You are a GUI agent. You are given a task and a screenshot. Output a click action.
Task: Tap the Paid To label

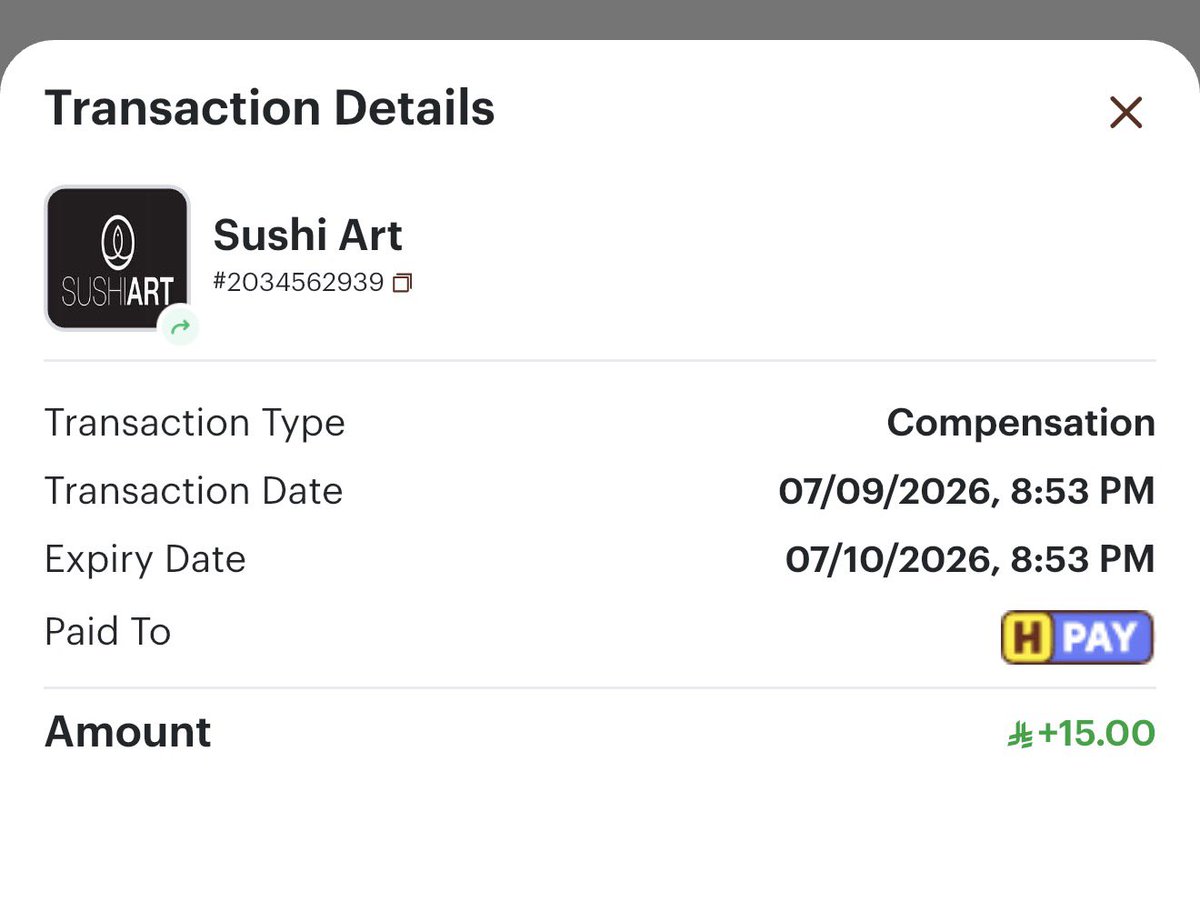point(108,632)
